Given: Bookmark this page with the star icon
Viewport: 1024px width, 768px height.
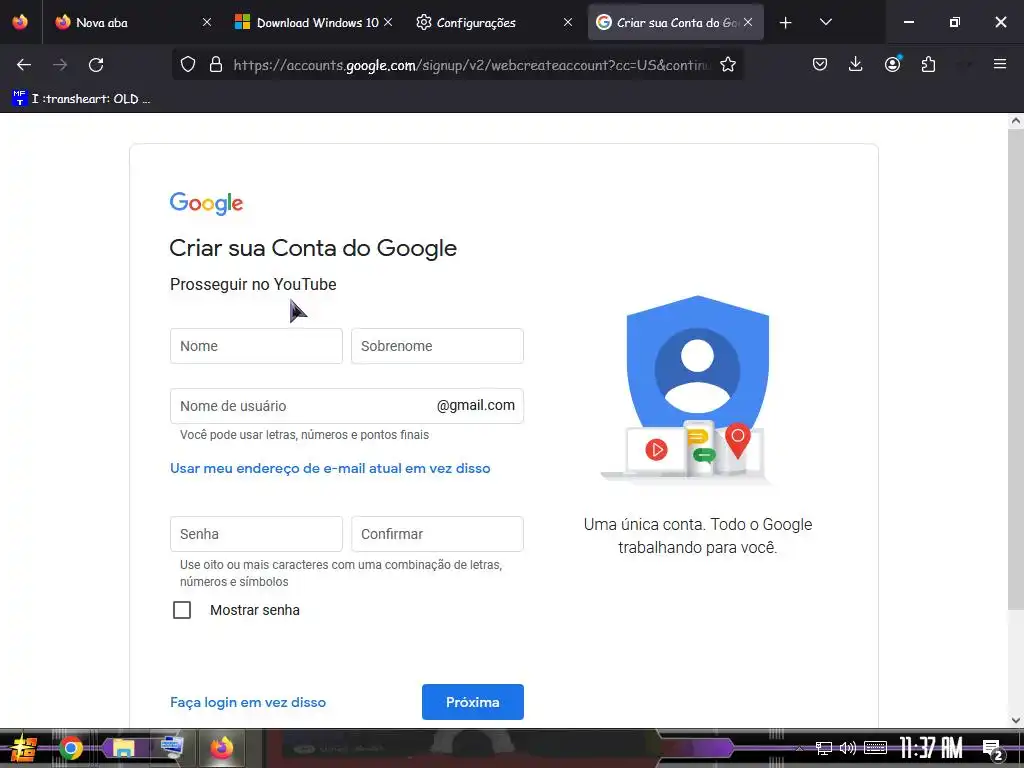Looking at the screenshot, I should coord(728,64).
